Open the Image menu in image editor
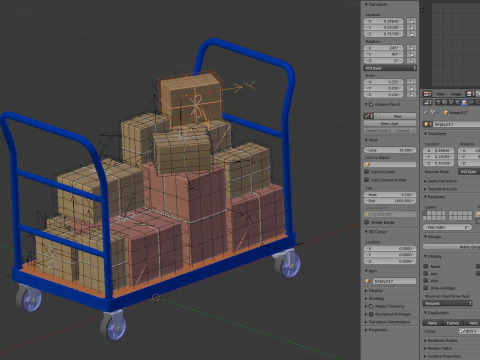This screenshot has width=480, height=360. tap(456, 94)
